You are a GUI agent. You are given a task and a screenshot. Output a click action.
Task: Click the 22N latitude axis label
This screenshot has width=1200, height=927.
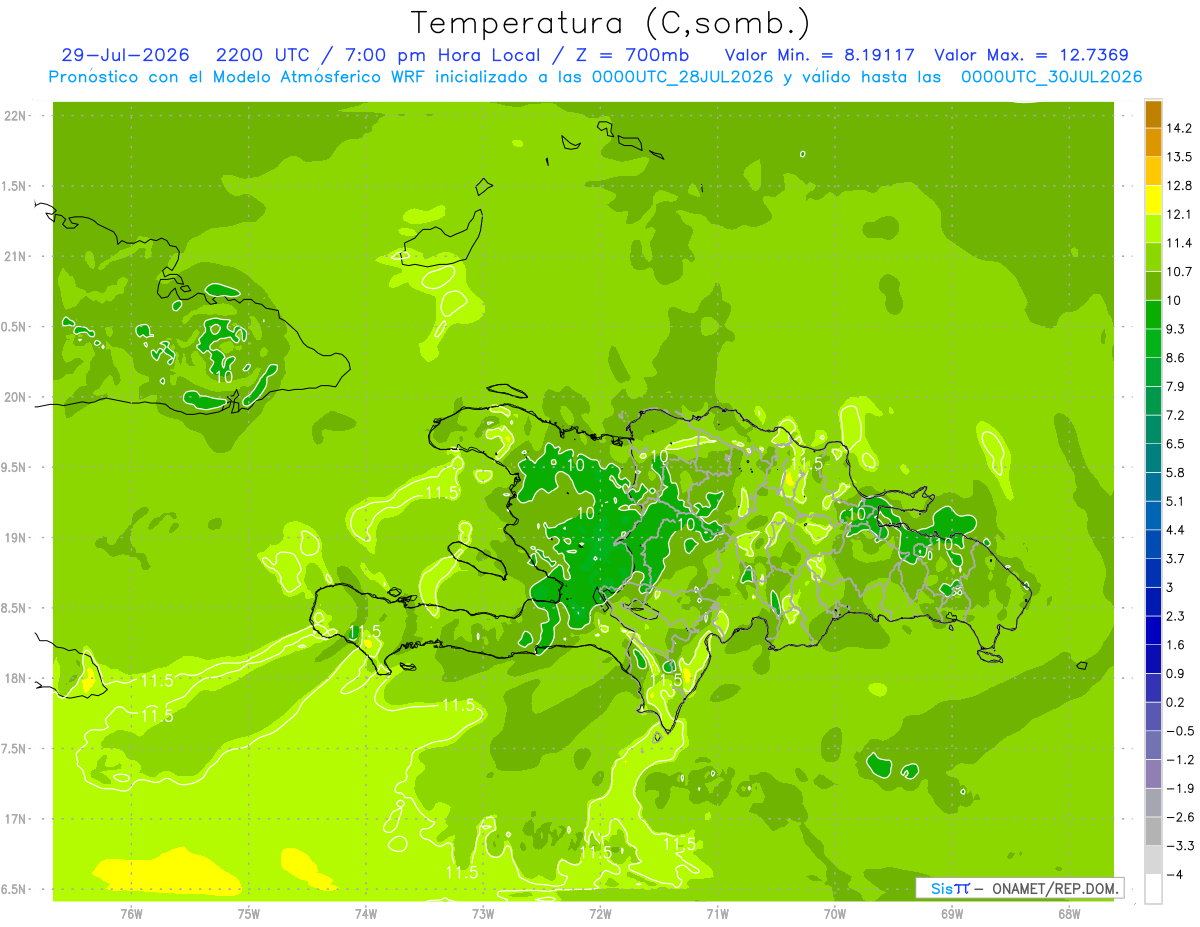coord(16,116)
